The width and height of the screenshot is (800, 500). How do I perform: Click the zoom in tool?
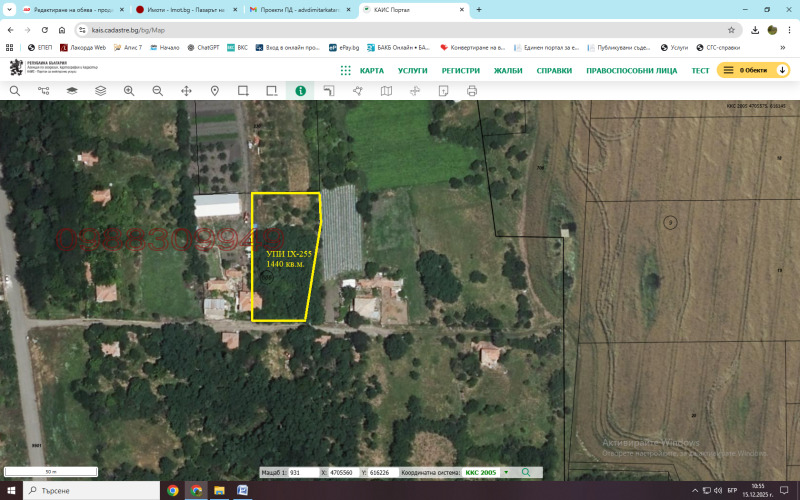[x=129, y=90]
